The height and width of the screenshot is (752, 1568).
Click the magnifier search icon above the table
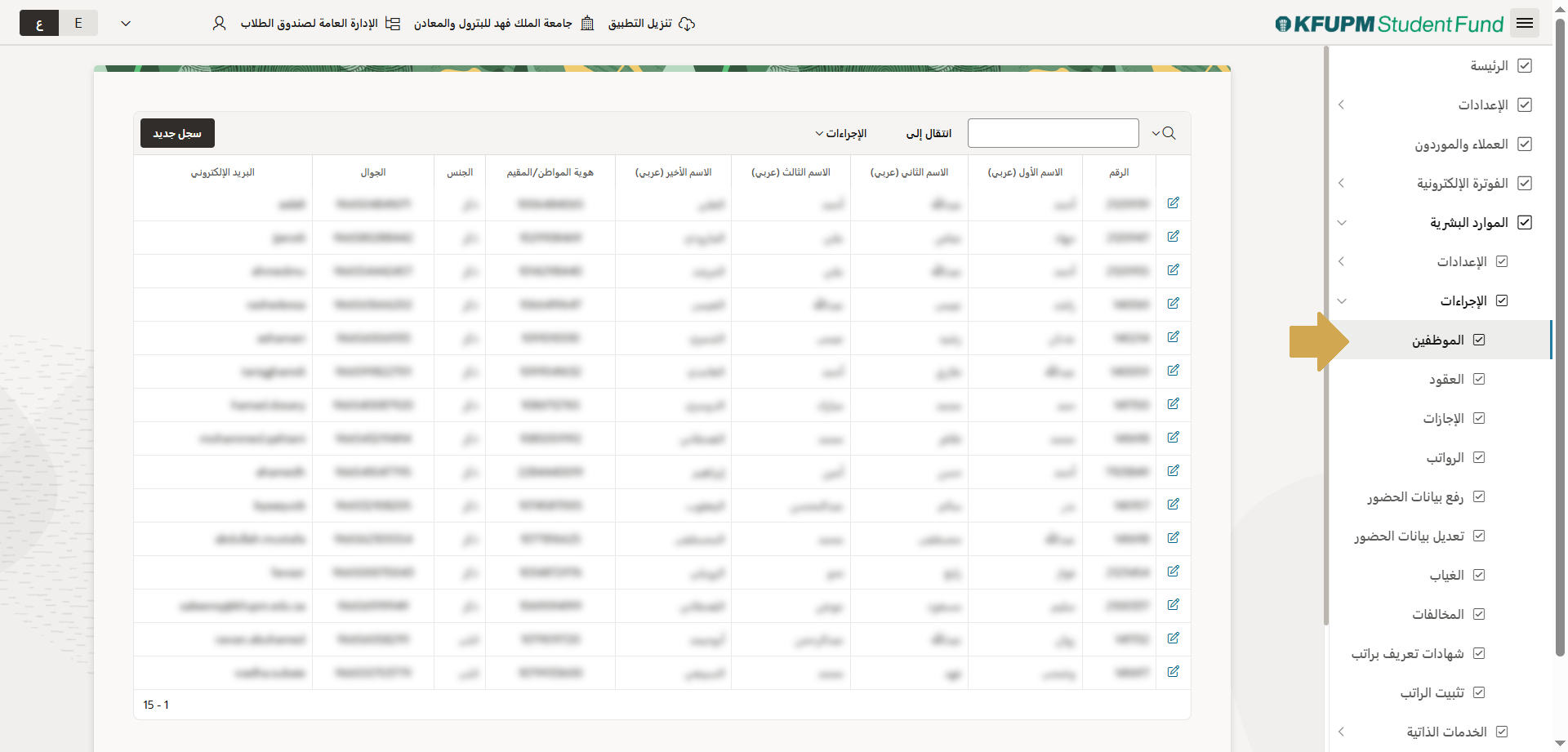tap(1169, 133)
